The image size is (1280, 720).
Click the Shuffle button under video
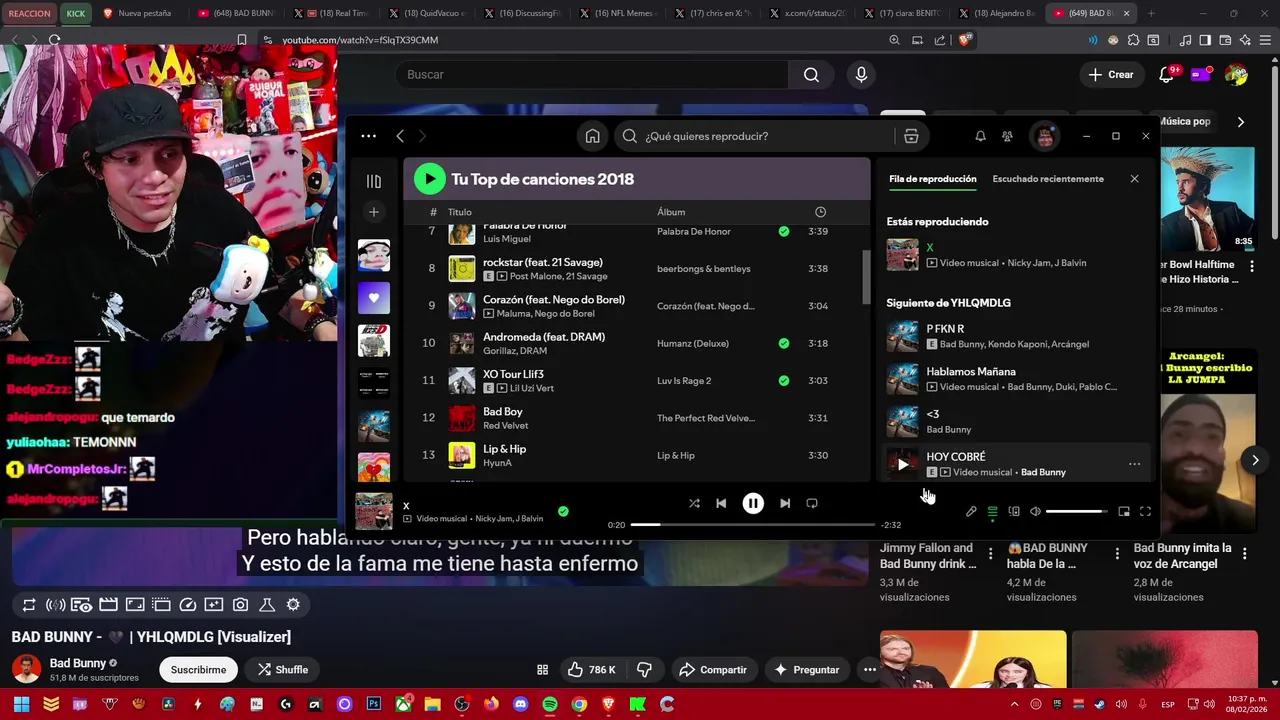(282, 670)
